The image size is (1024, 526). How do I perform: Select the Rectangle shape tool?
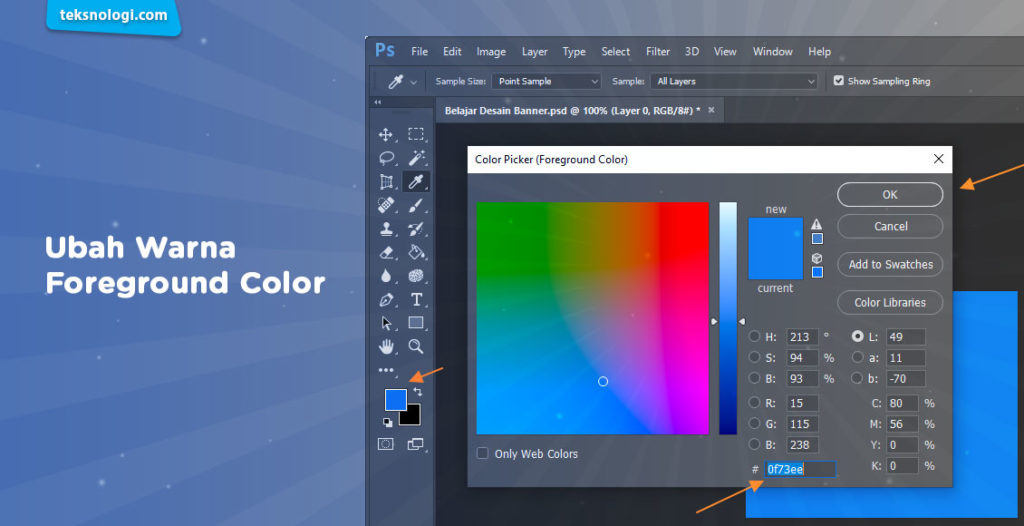click(x=416, y=323)
